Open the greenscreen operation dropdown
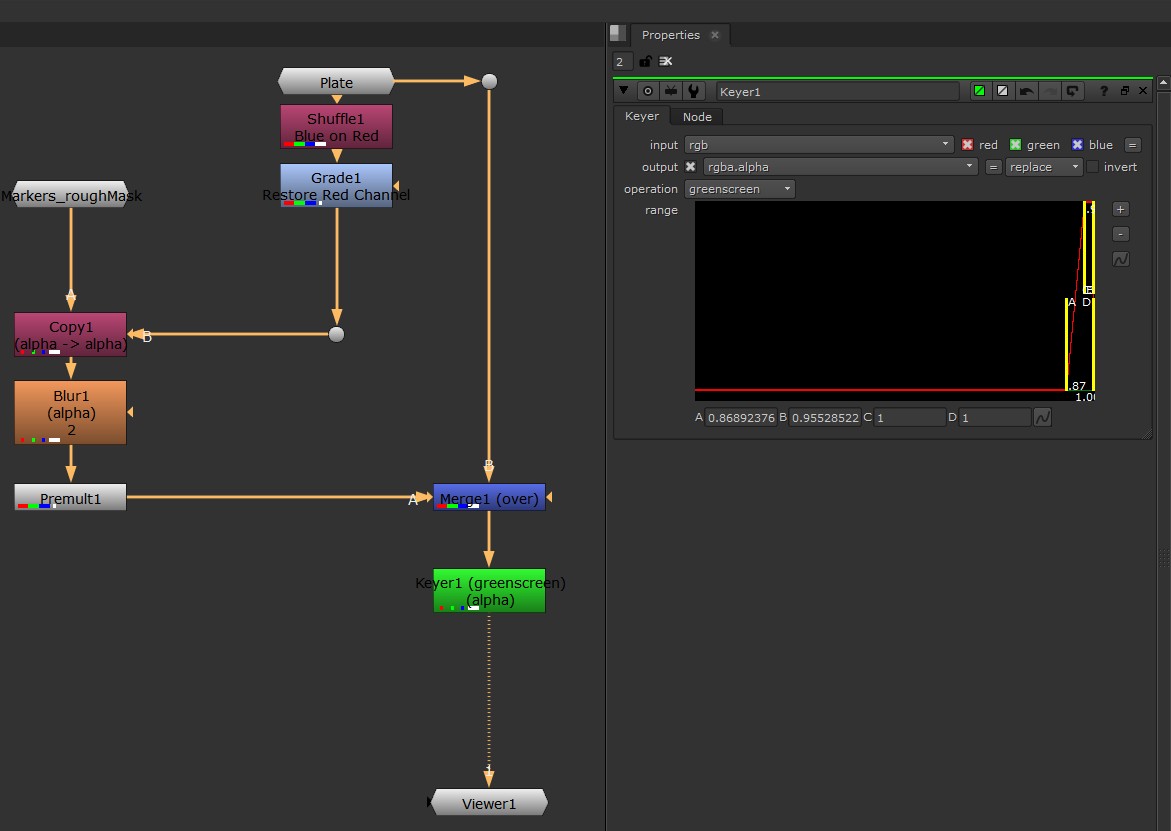 click(740, 189)
